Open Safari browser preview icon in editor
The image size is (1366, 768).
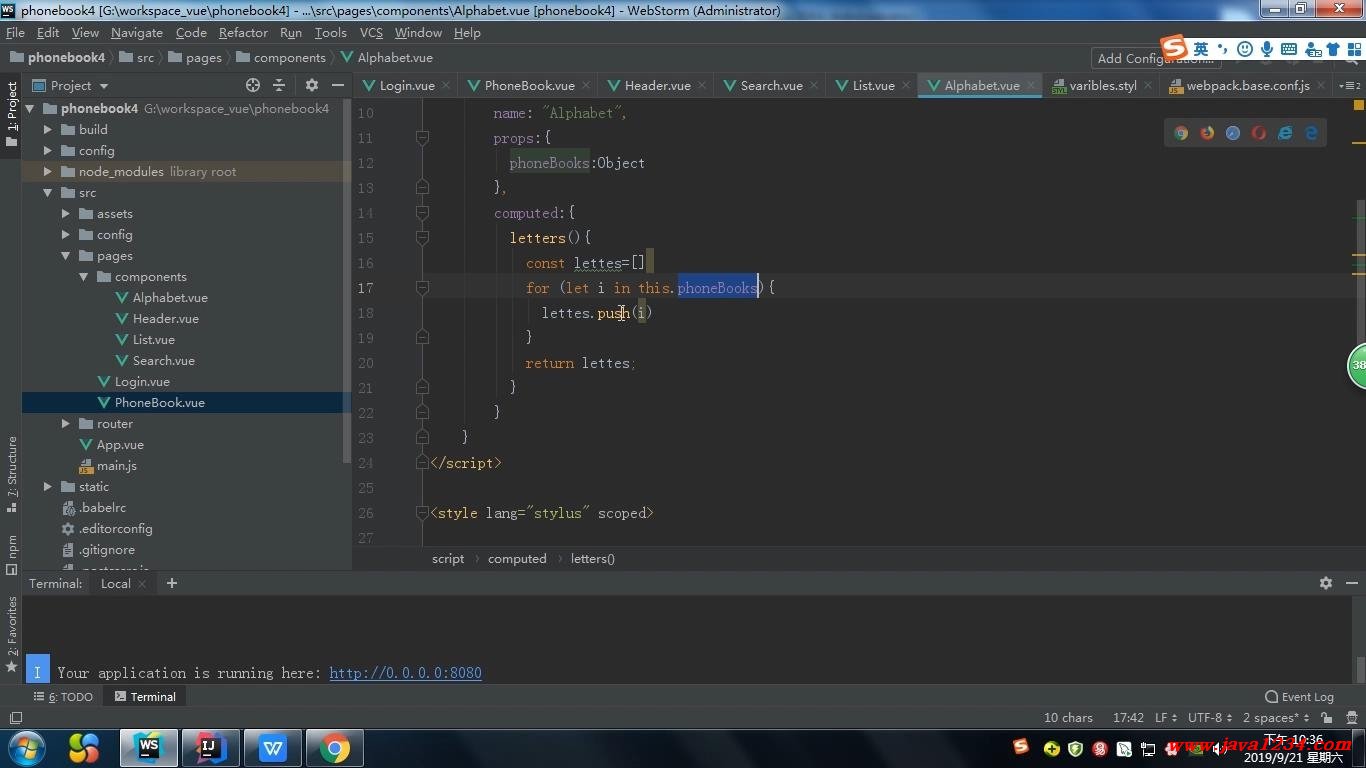coord(1233,133)
